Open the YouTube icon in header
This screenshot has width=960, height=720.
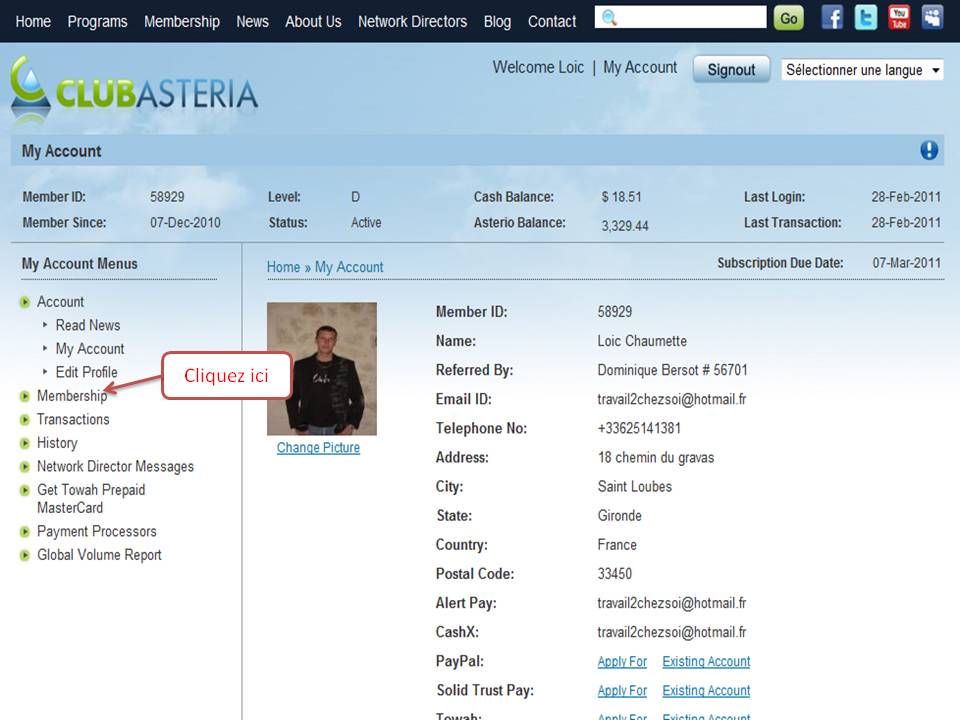(899, 18)
